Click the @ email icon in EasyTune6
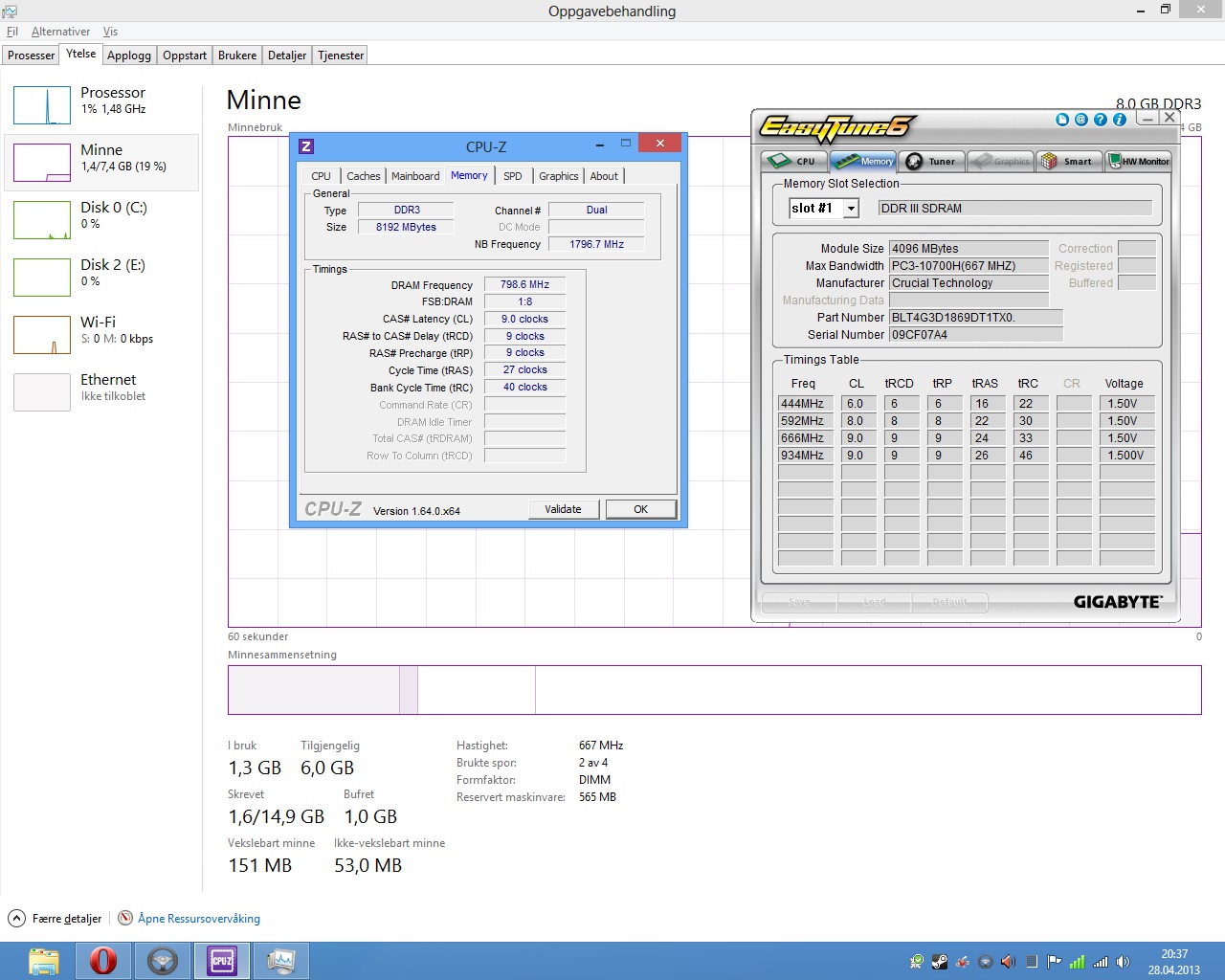Screen dimensions: 1225x980 pyautogui.click(x=1081, y=120)
